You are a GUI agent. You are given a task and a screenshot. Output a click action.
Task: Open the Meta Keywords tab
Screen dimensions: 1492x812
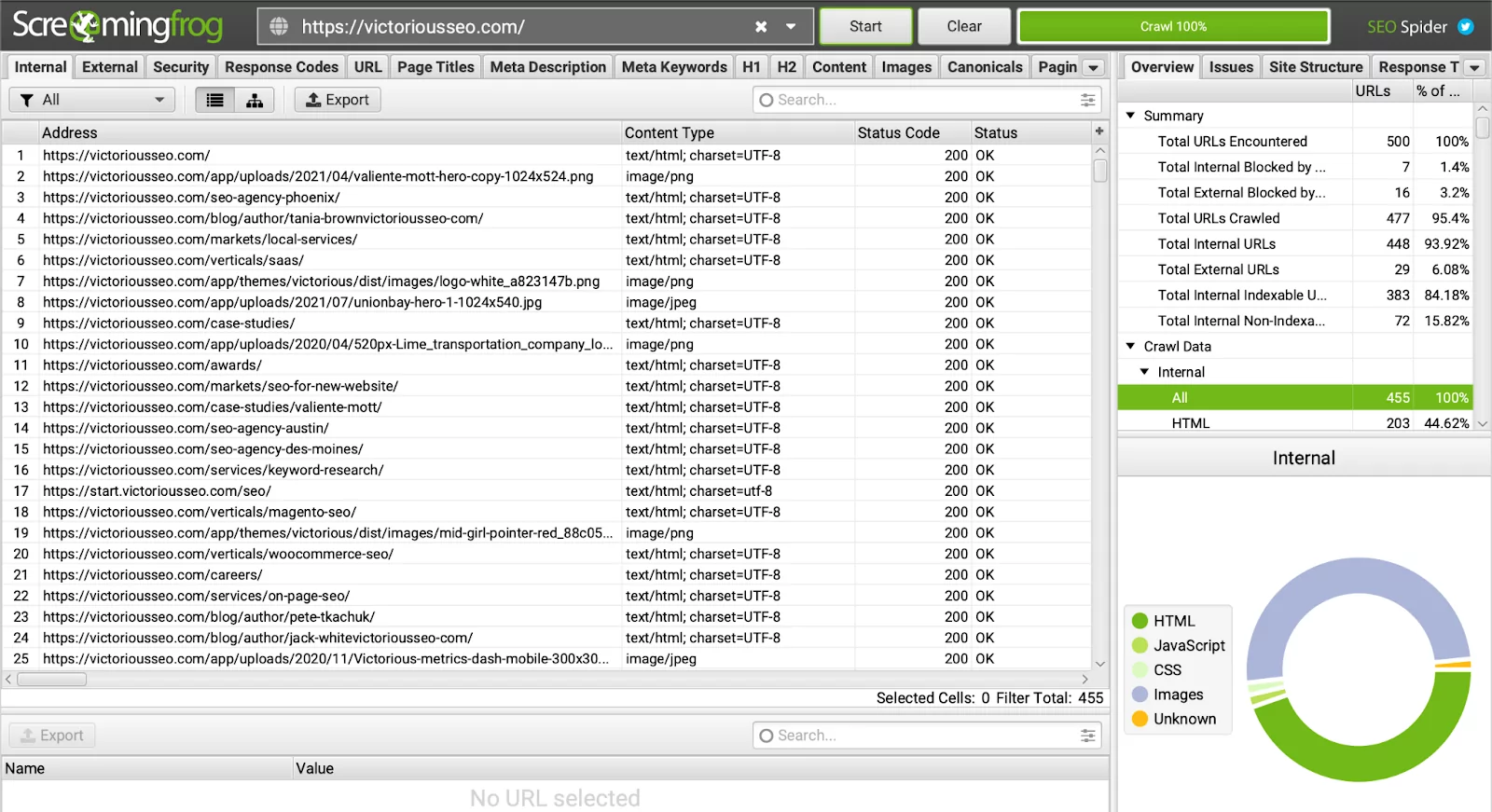click(674, 67)
